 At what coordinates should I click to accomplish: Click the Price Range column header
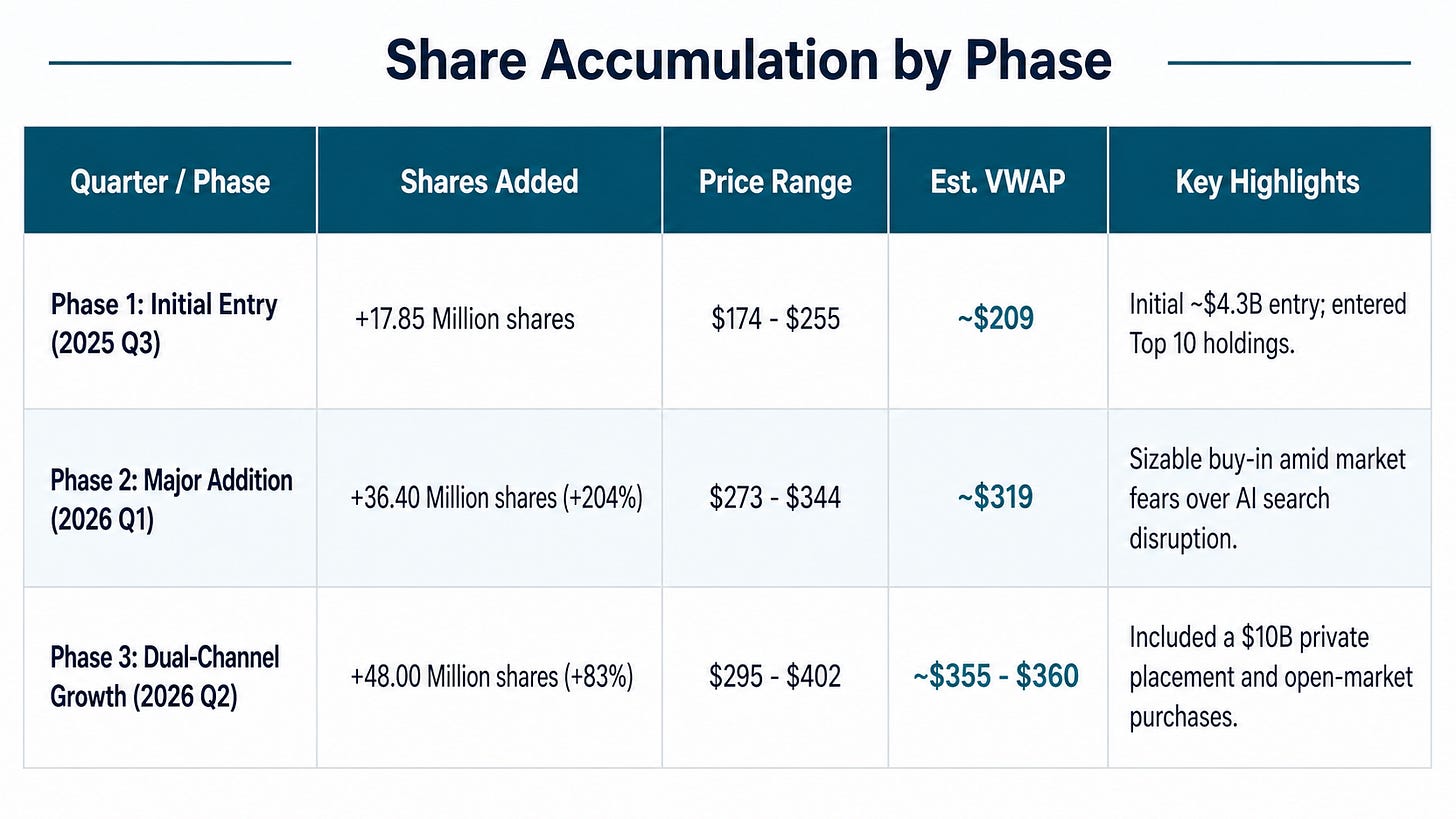tap(775, 182)
